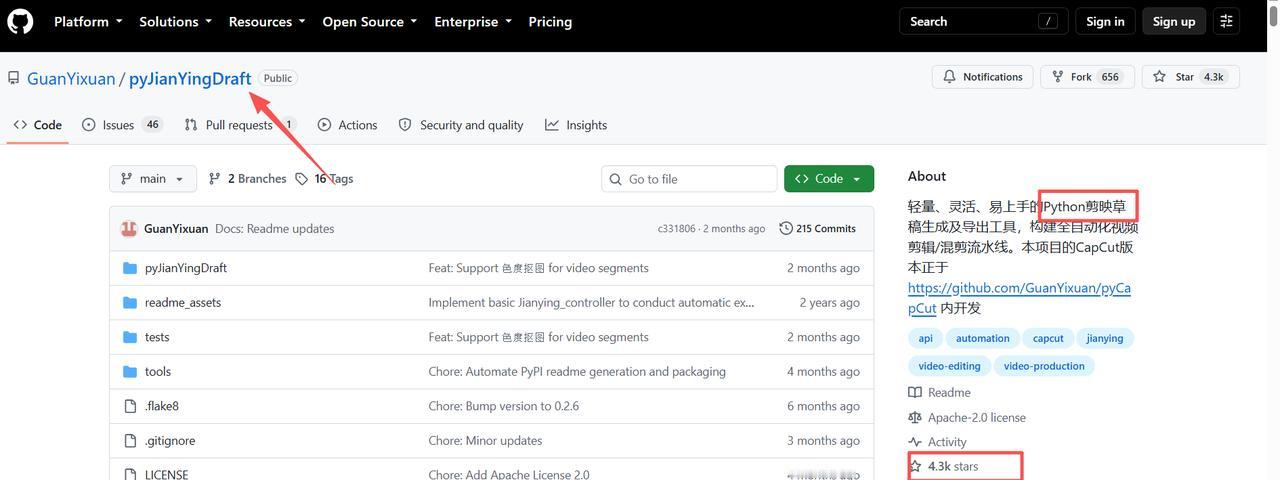
Task: Select the jianying topic tag
Action: [1105, 338]
